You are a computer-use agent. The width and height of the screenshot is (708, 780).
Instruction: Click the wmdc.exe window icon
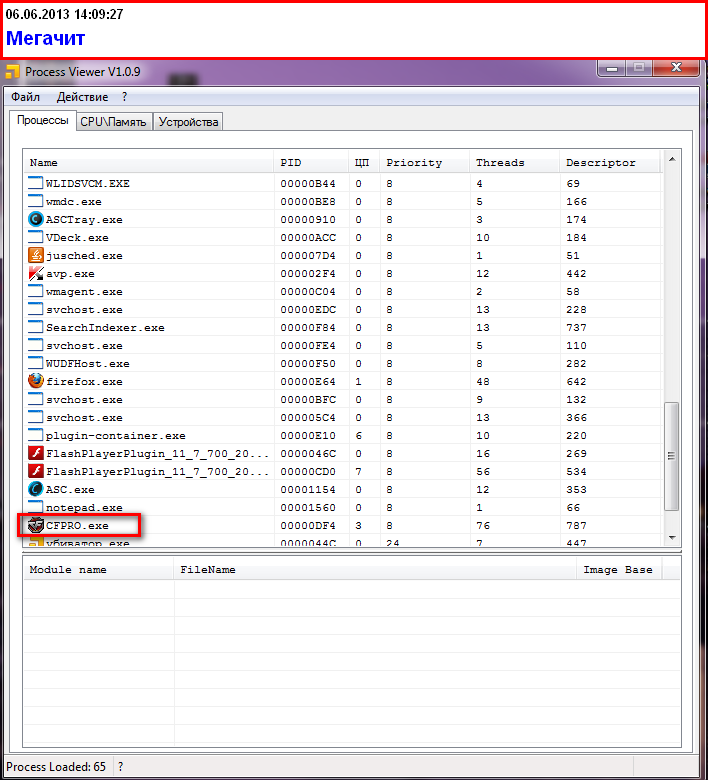click(x=35, y=201)
